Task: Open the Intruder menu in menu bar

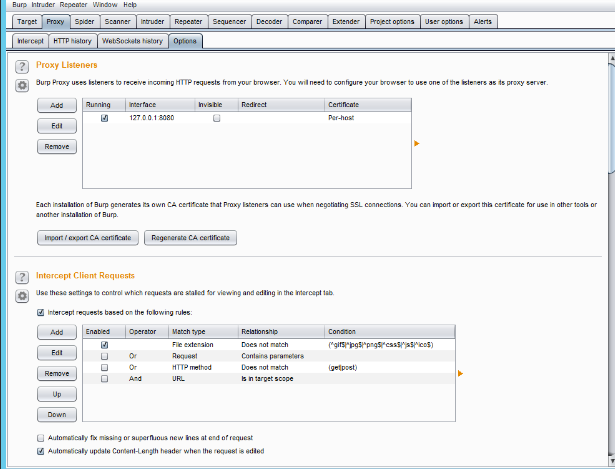Action: pyautogui.click(x=43, y=5)
